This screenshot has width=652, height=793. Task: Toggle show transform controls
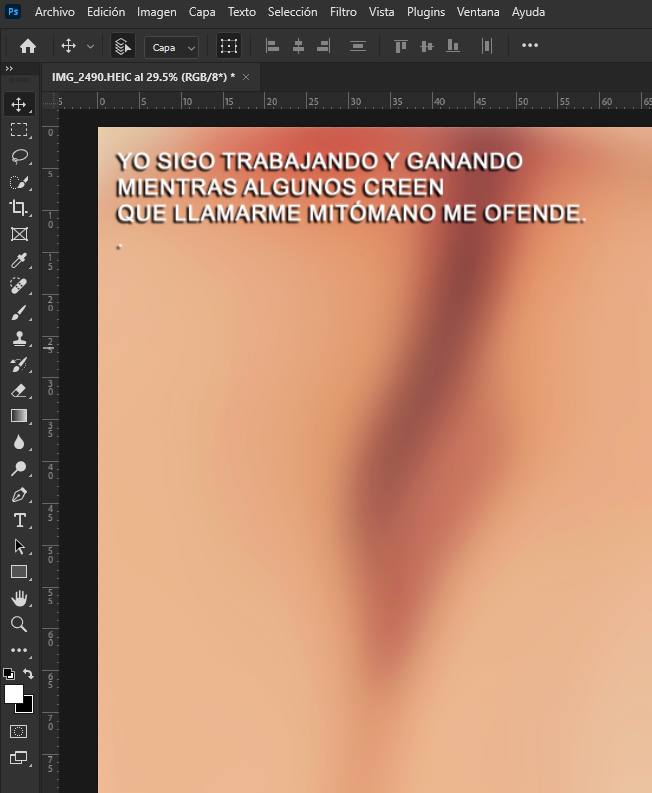click(229, 46)
